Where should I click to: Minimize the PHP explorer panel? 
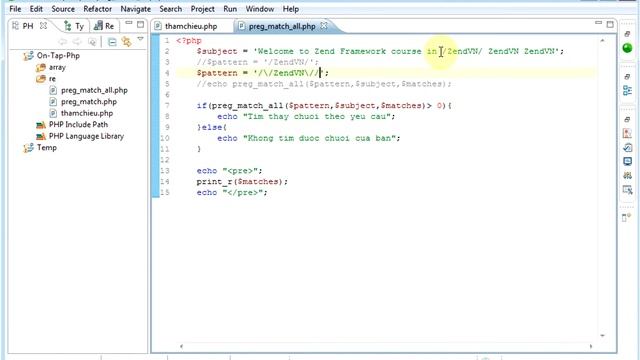(129, 24)
